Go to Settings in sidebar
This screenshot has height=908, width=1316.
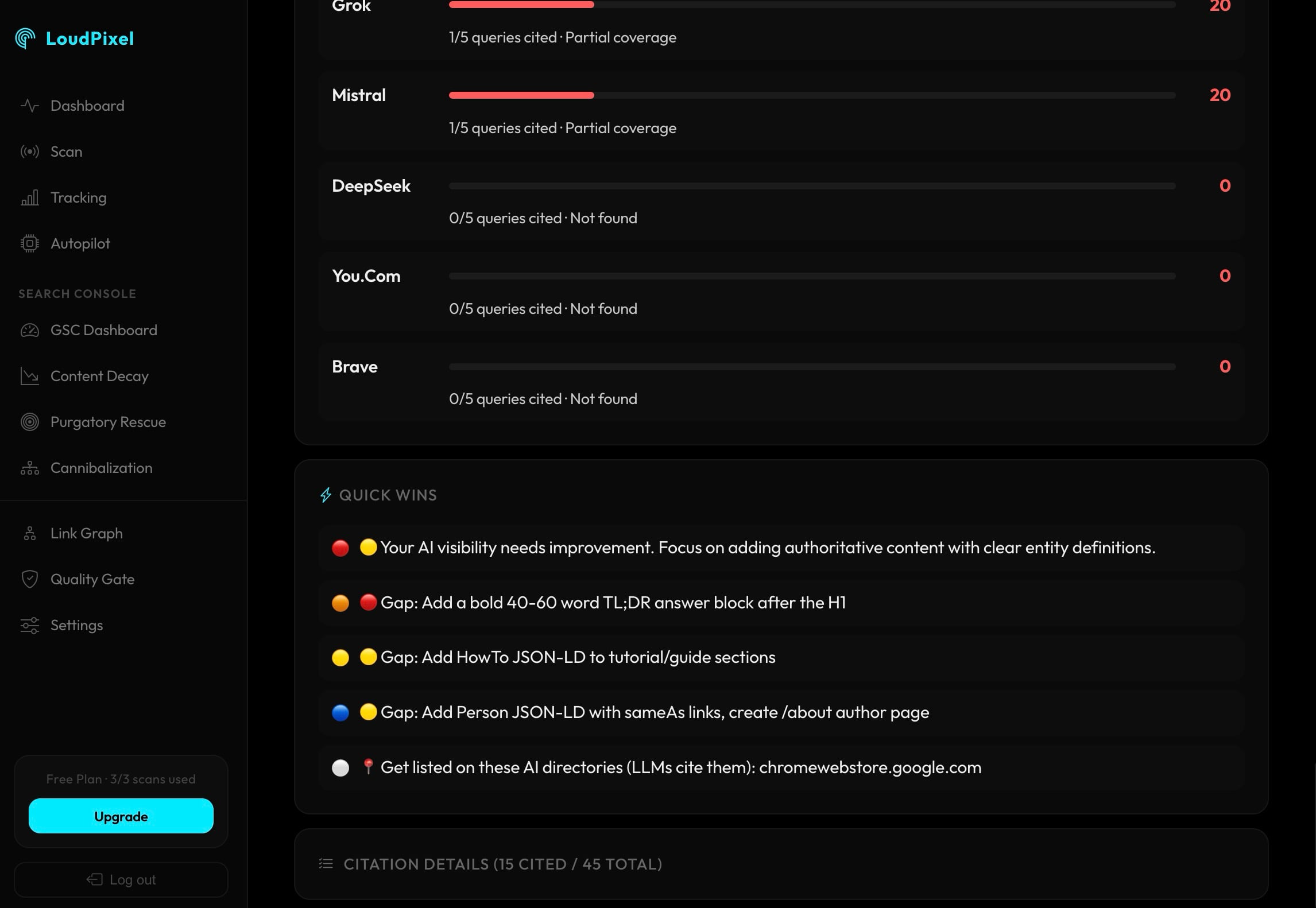coord(76,625)
